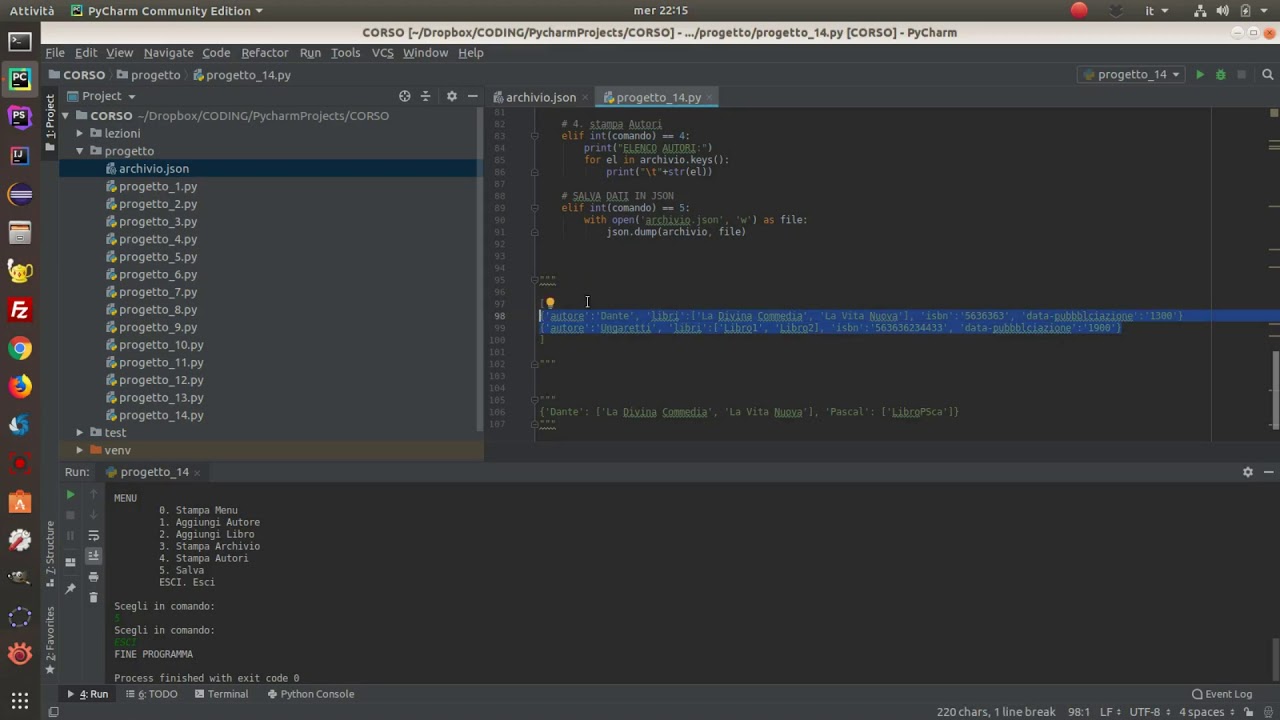This screenshot has width=1280, height=720.
Task: Open the Navigate menu
Action: [168, 52]
